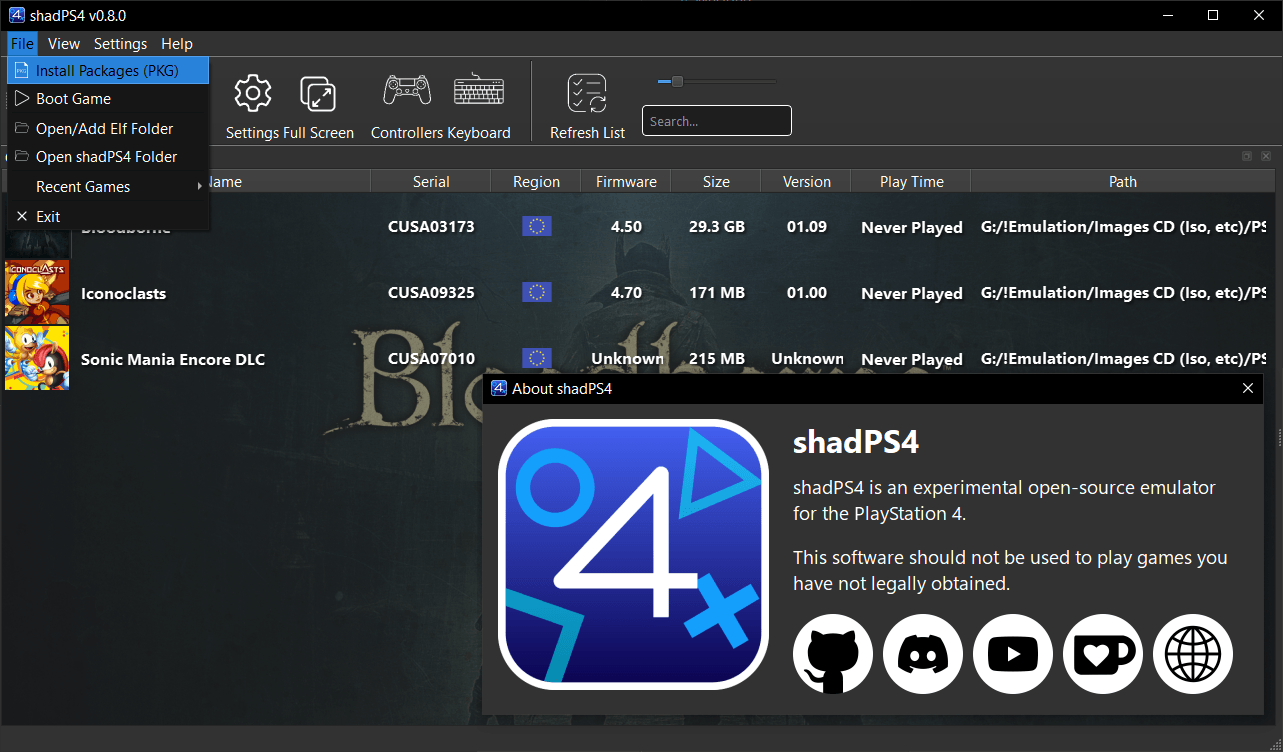Select the Iconoclasts game name
This screenshot has height=752, width=1283.
click(x=123, y=293)
